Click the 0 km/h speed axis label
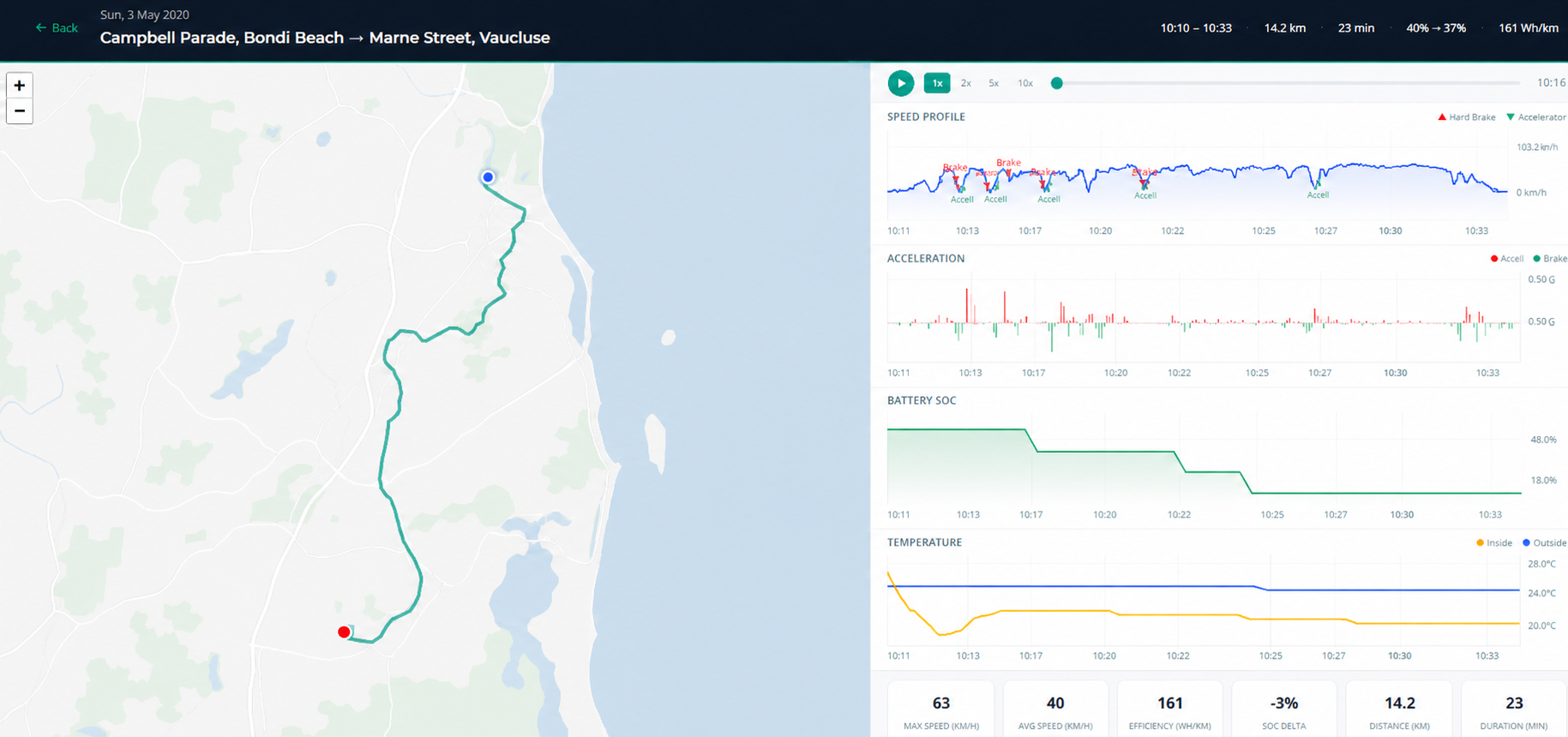The height and width of the screenshot is (737, 1568). click(x=1531, y=193)
